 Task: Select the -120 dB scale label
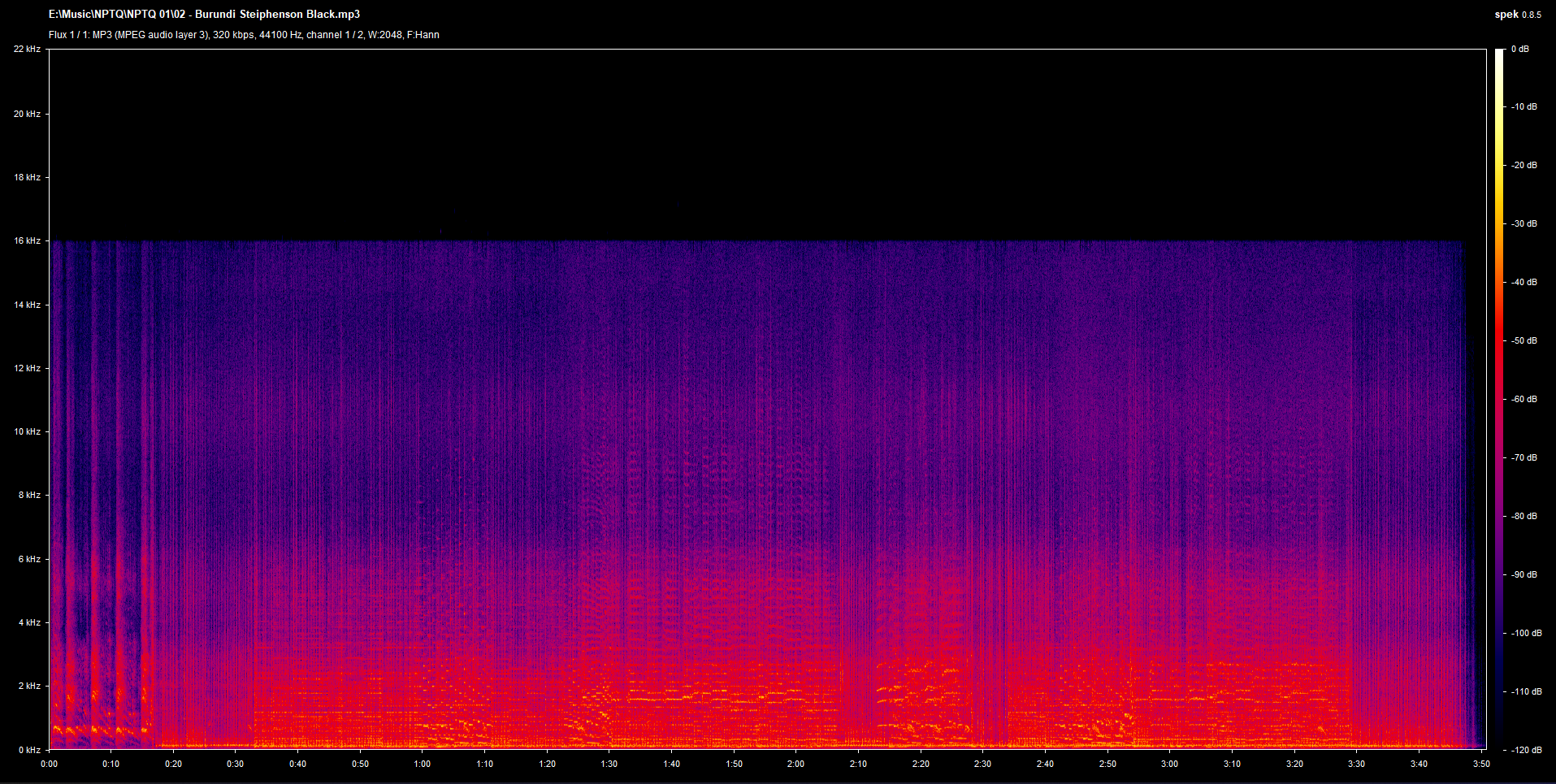[1525, 750]
